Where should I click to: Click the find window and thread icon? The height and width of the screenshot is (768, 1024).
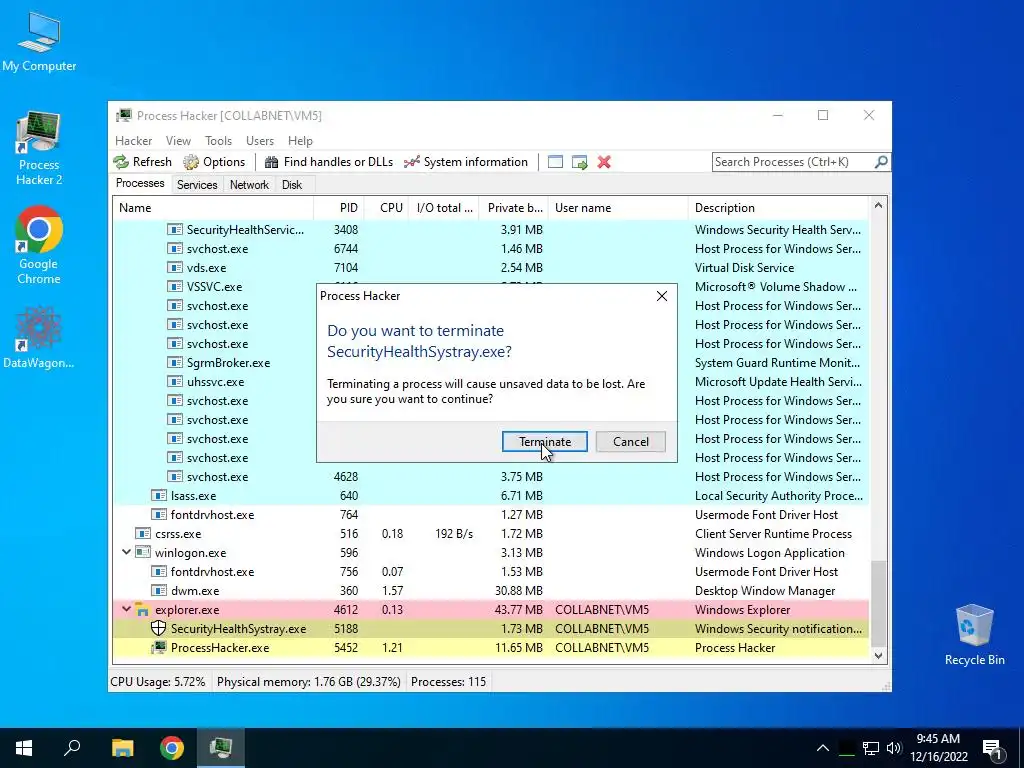click(x=579, y=162)
